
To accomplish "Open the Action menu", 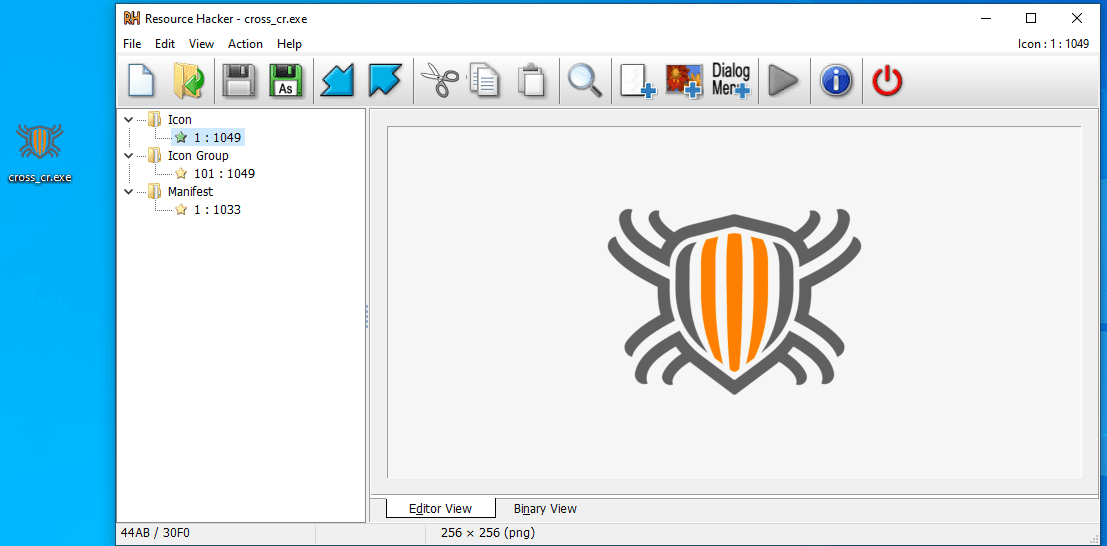I will (x=245, y=44).
